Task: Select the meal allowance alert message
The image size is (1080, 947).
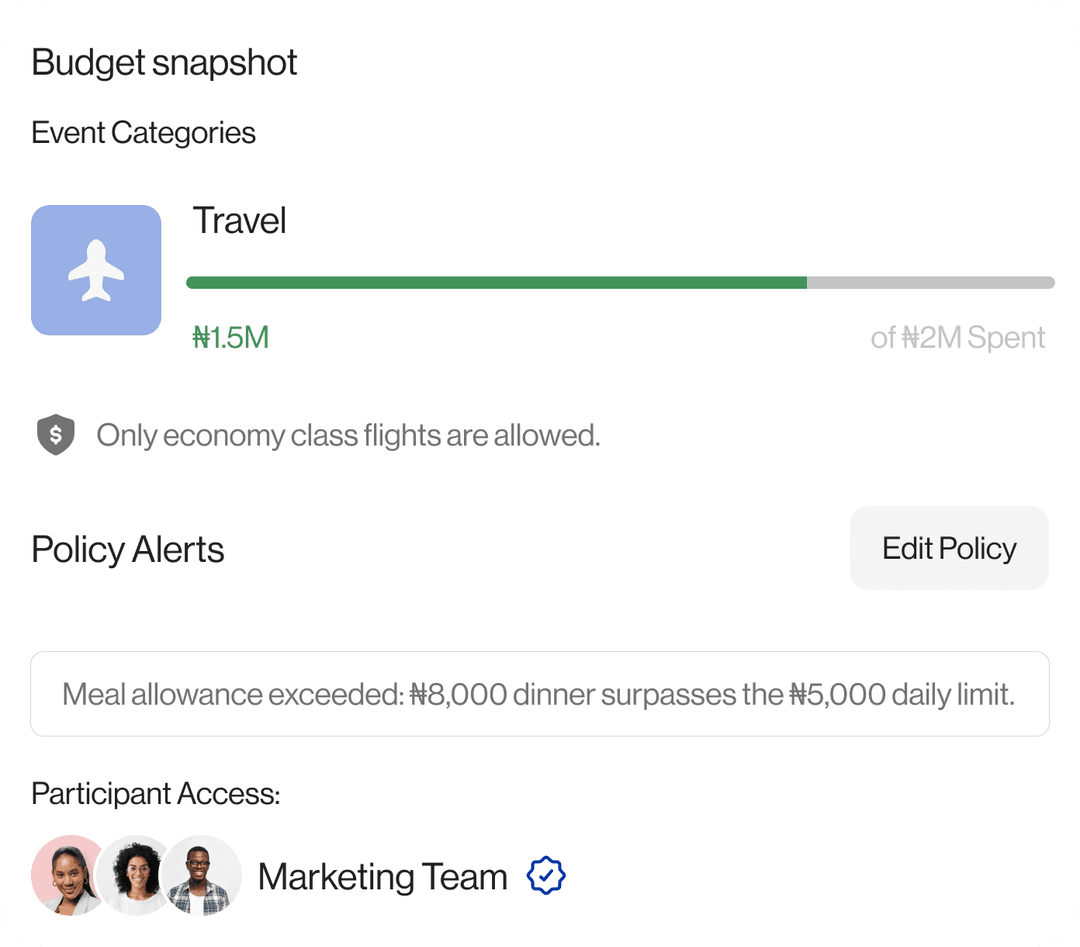Action: pos(539,693)
